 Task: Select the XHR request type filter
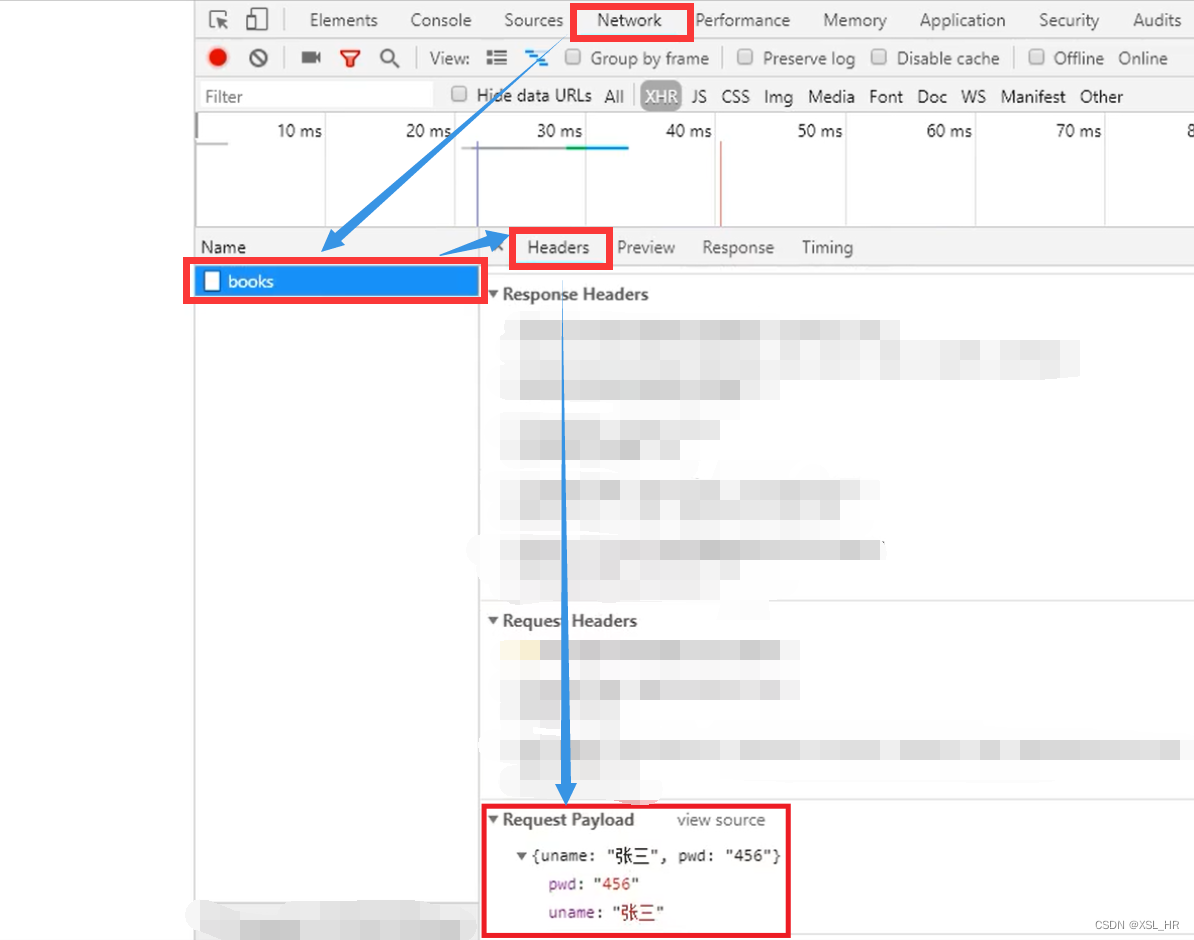(660, 96)
